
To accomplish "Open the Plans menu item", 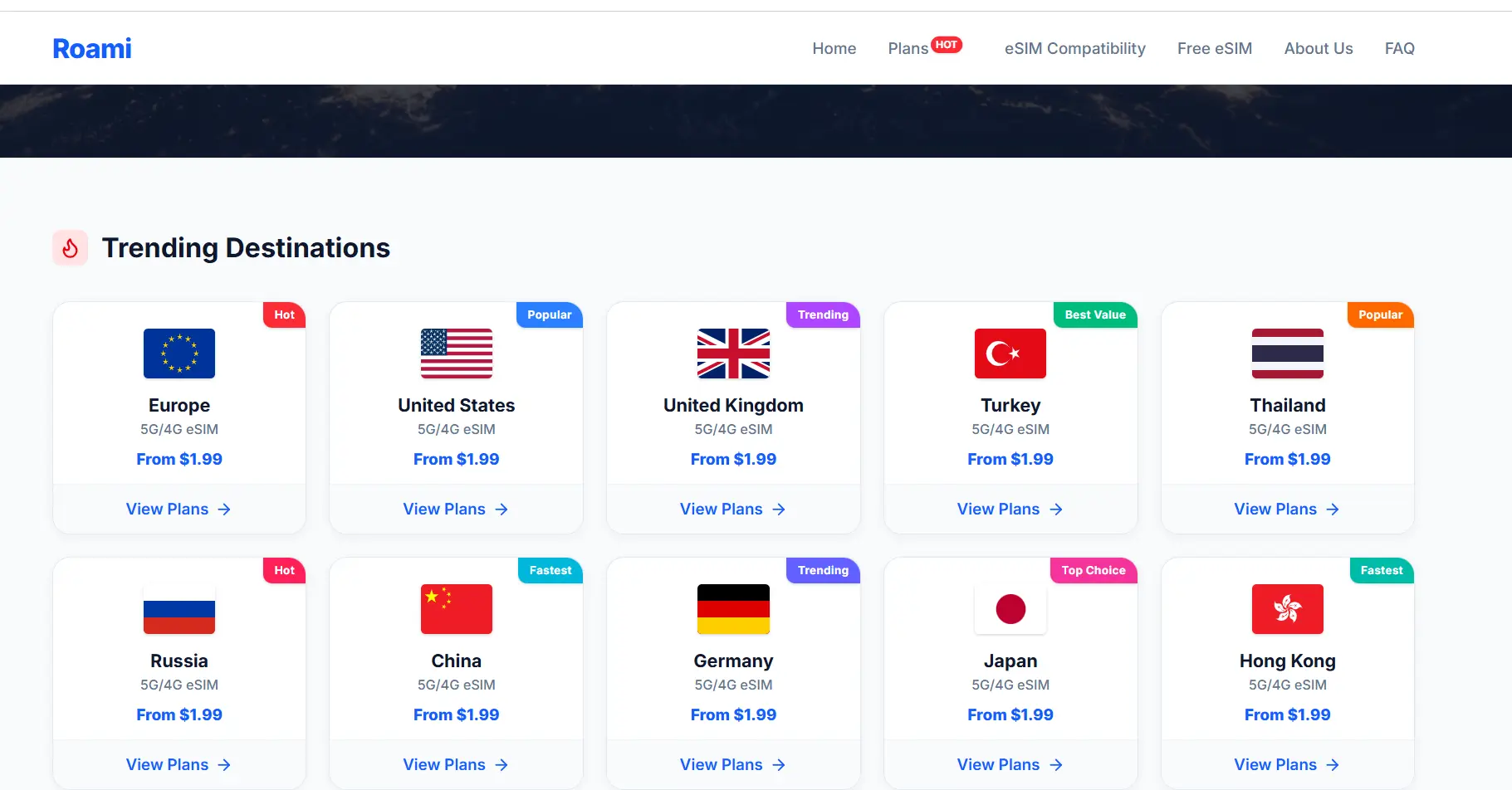I will click(908, 49).
